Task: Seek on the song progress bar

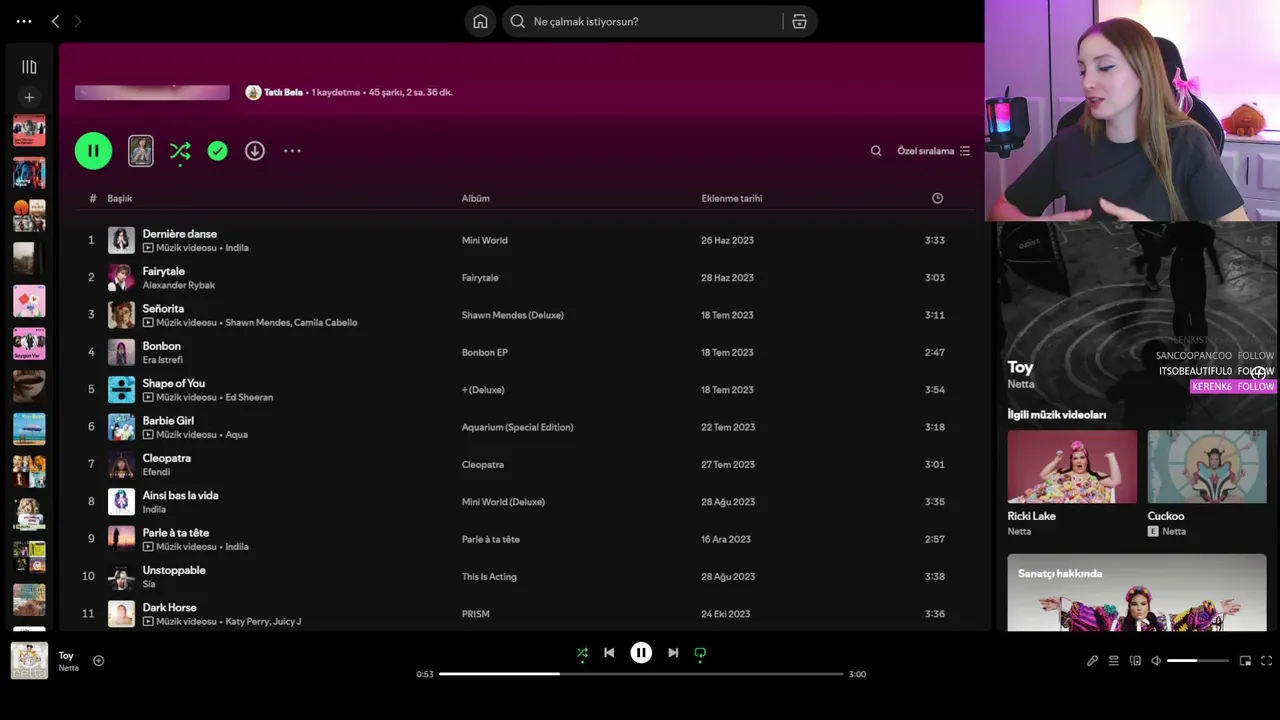Action: (641, 674)
